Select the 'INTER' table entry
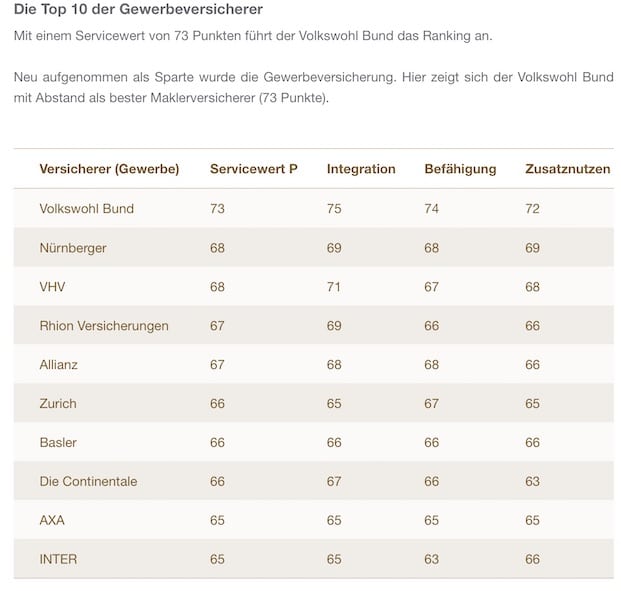The height and width of the screenshot is (591, 621). click(x=58, y=559)
